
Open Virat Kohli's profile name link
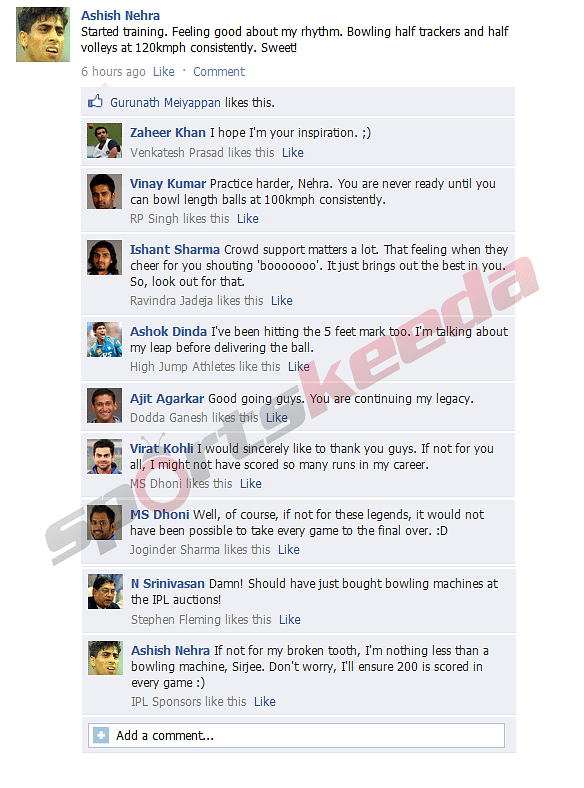click(161, 448)
